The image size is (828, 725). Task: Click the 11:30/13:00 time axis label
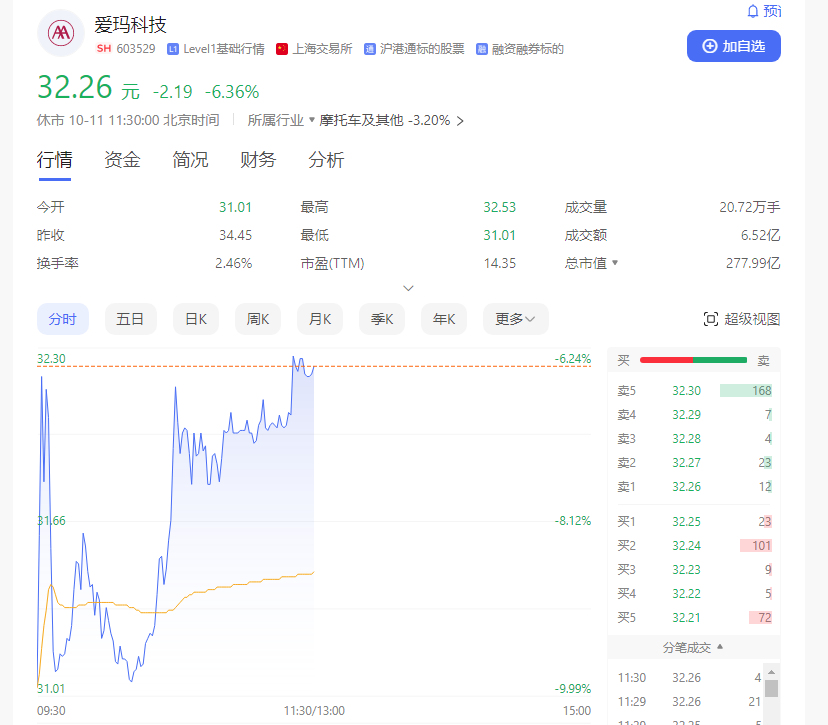click(314, 711)
